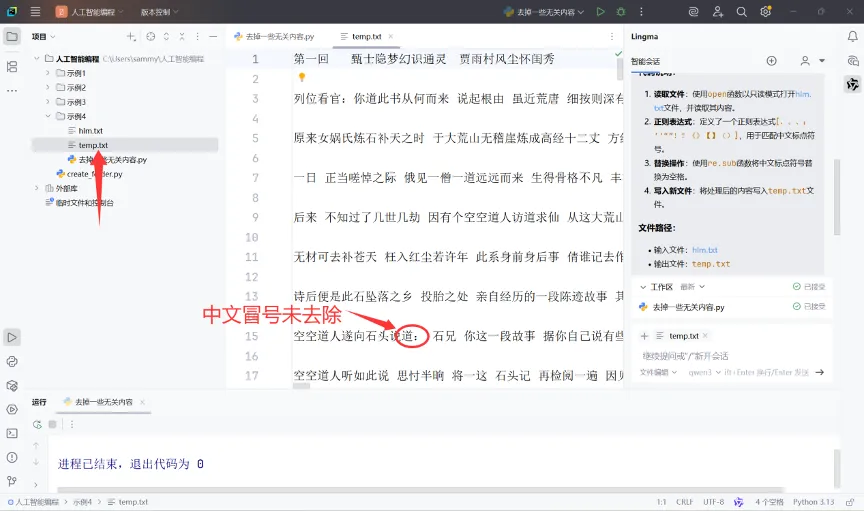Show more tool windows (three dots)
The image size is (864, 512).
click(x=12, y=90)
